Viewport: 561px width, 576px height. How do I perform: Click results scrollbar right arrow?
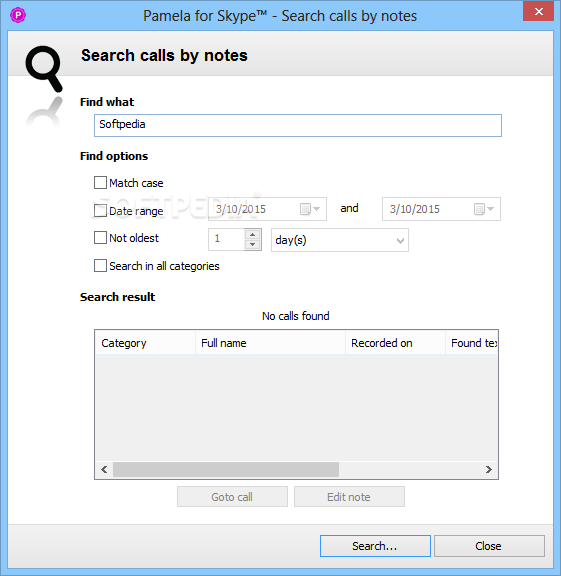[489, 469]
